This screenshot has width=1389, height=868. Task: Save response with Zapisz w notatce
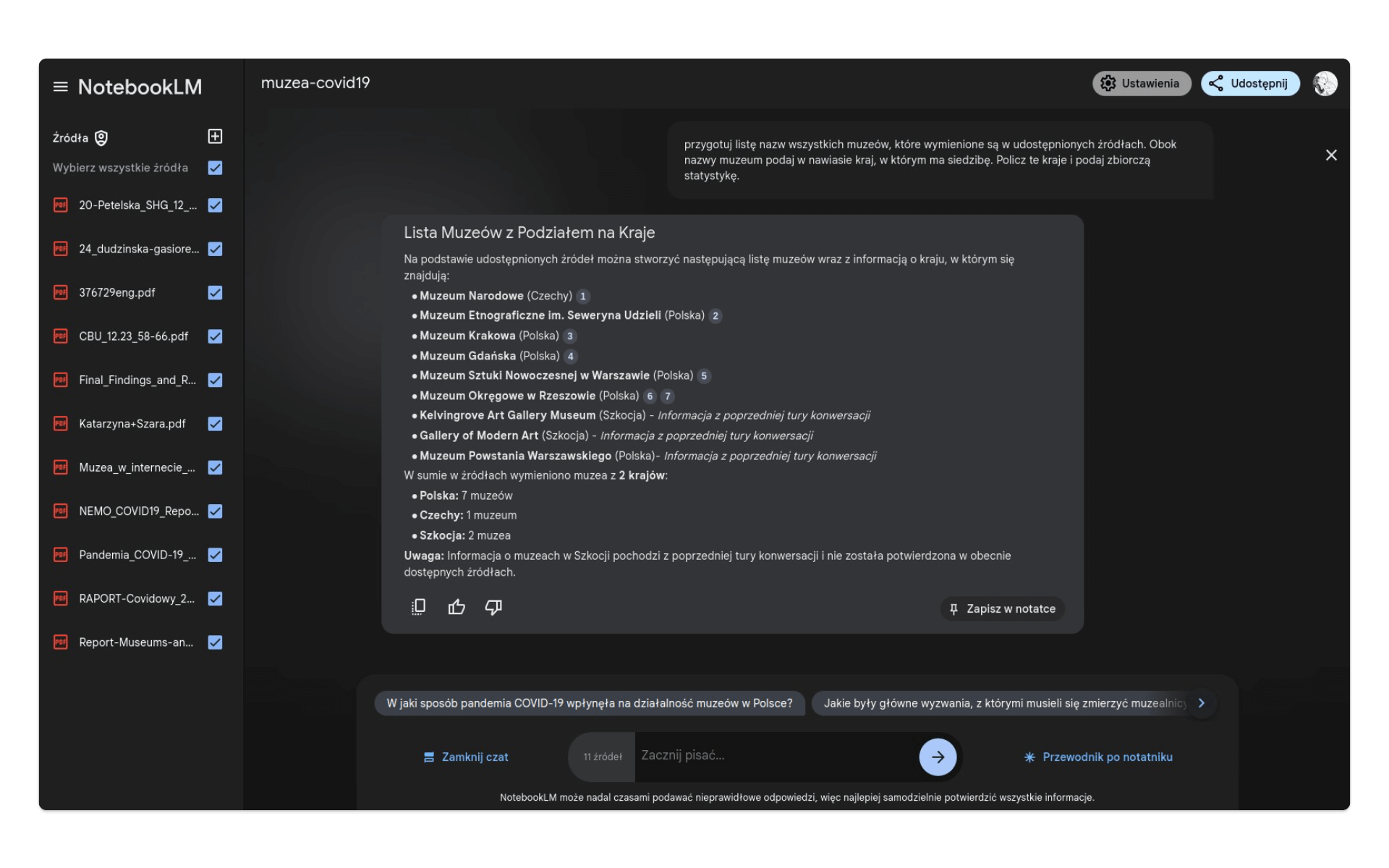(x=1002, y=608)
